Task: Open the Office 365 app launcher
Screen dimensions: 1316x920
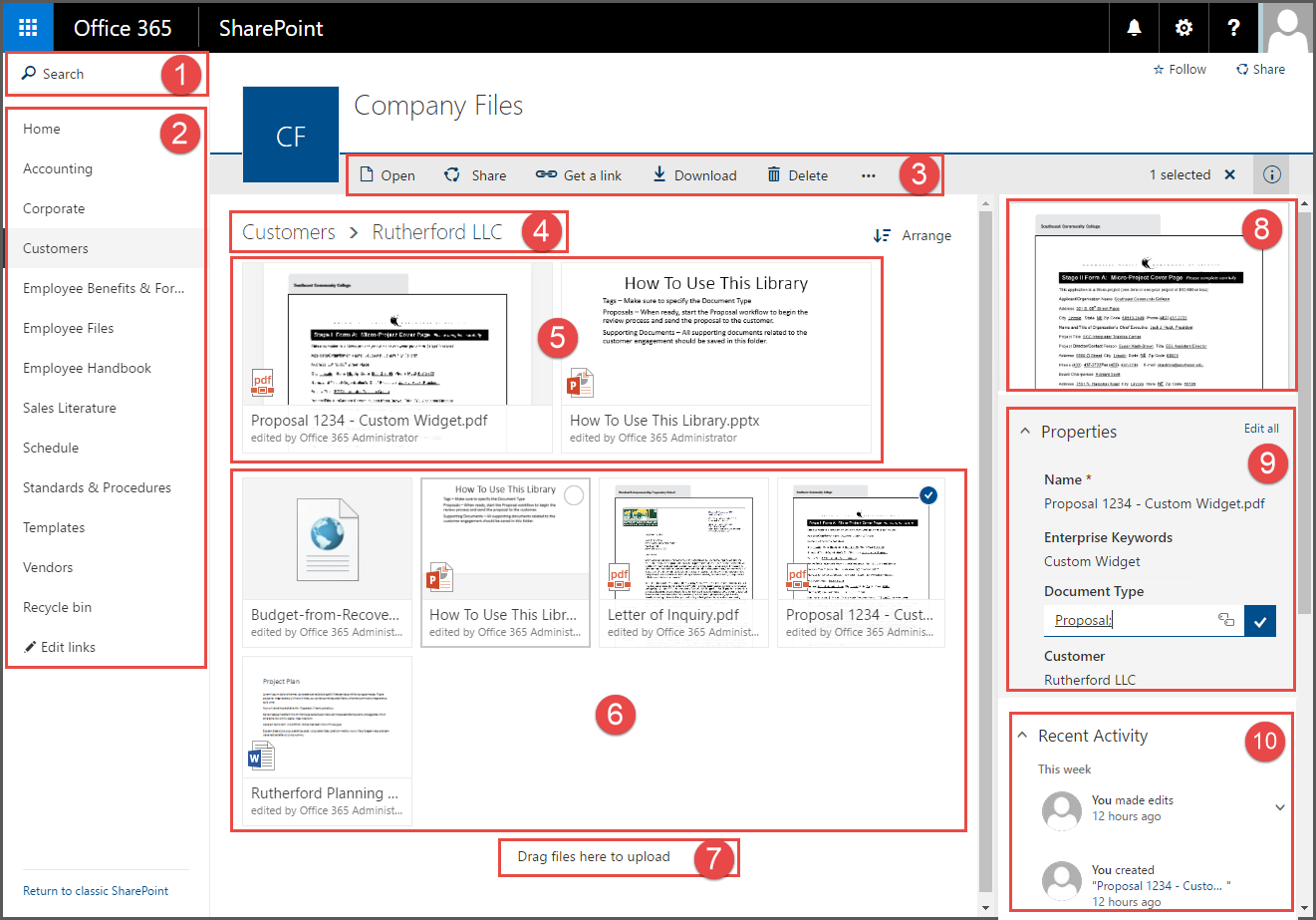Action: tap(28, 28)
